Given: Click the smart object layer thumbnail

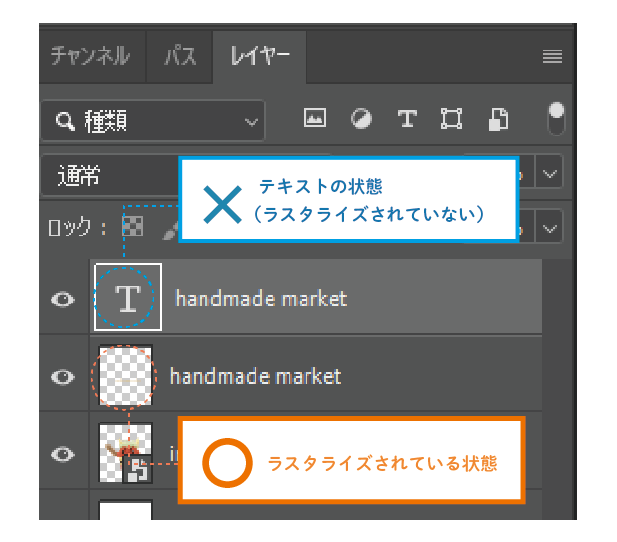Looking at the screenshot, I should tap(125, 453).
